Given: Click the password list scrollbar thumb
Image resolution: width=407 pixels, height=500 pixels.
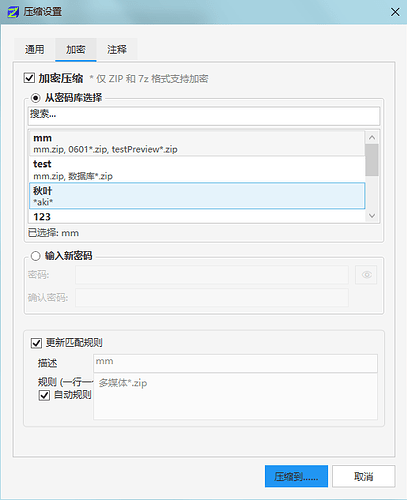Looking at the screenshot, I should 372,160.
